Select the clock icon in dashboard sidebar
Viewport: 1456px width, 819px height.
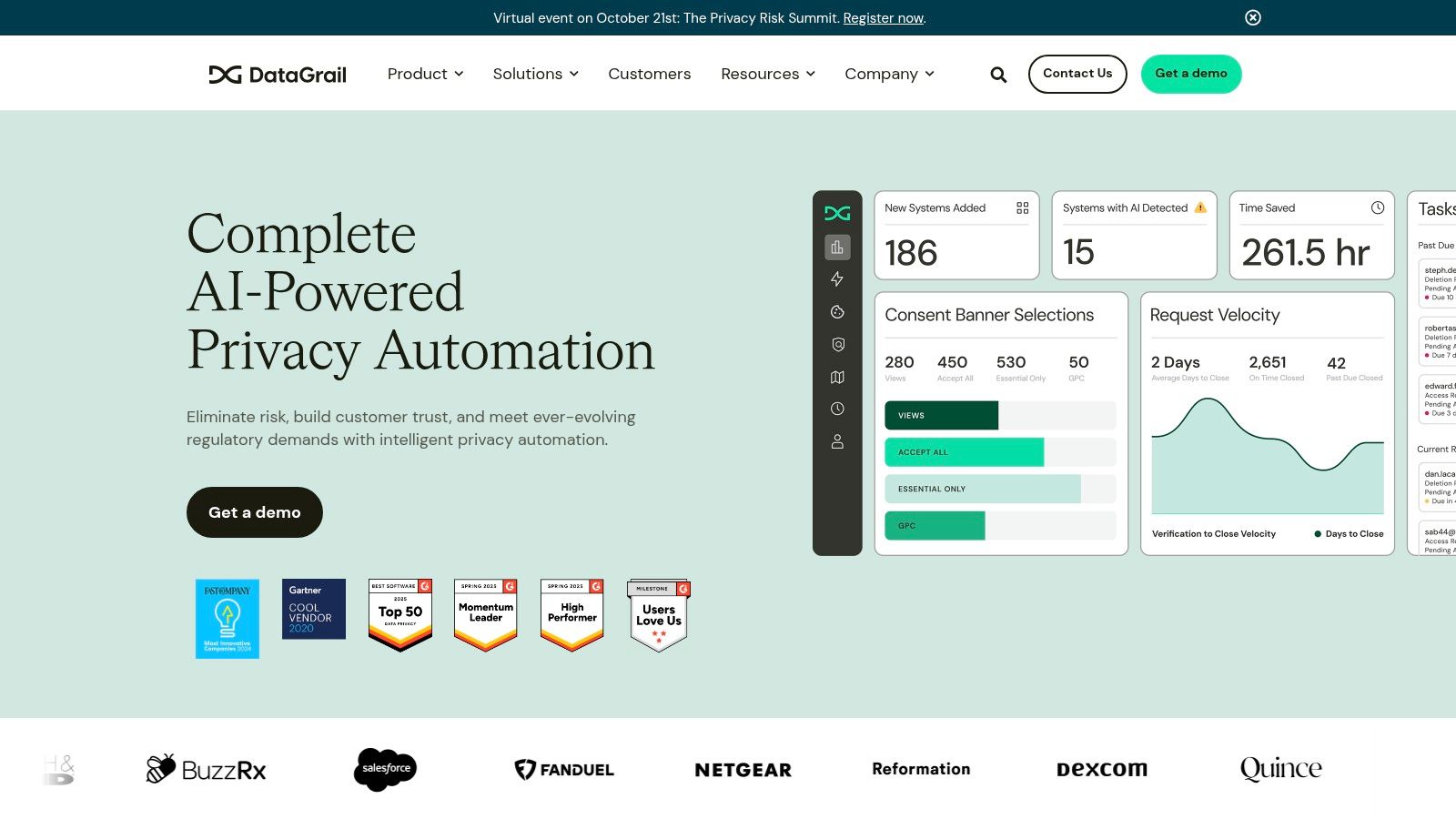point(837,409)
